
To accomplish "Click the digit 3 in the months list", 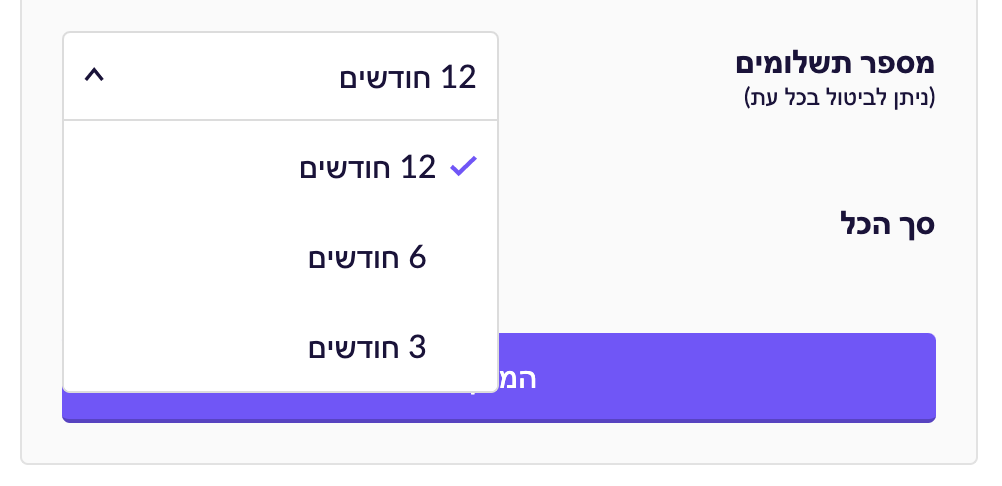I will click(x=417, y=347).
